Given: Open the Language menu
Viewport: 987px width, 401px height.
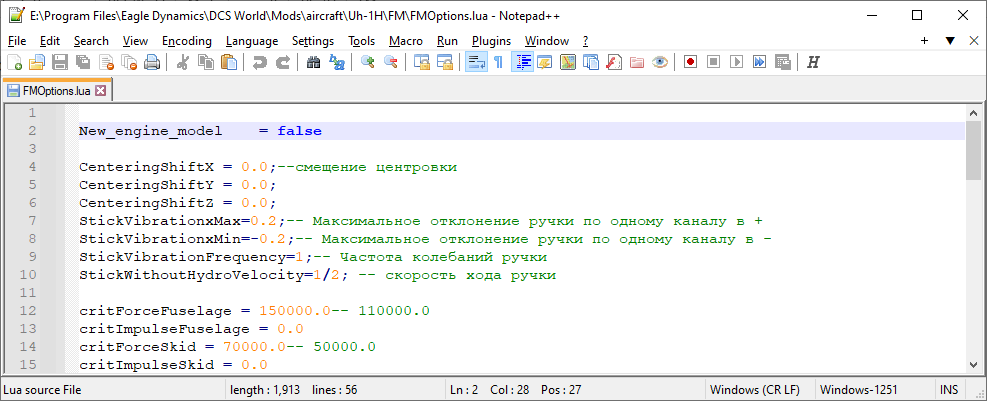Looking at the screenshot, I should click(x=252, y=41).
